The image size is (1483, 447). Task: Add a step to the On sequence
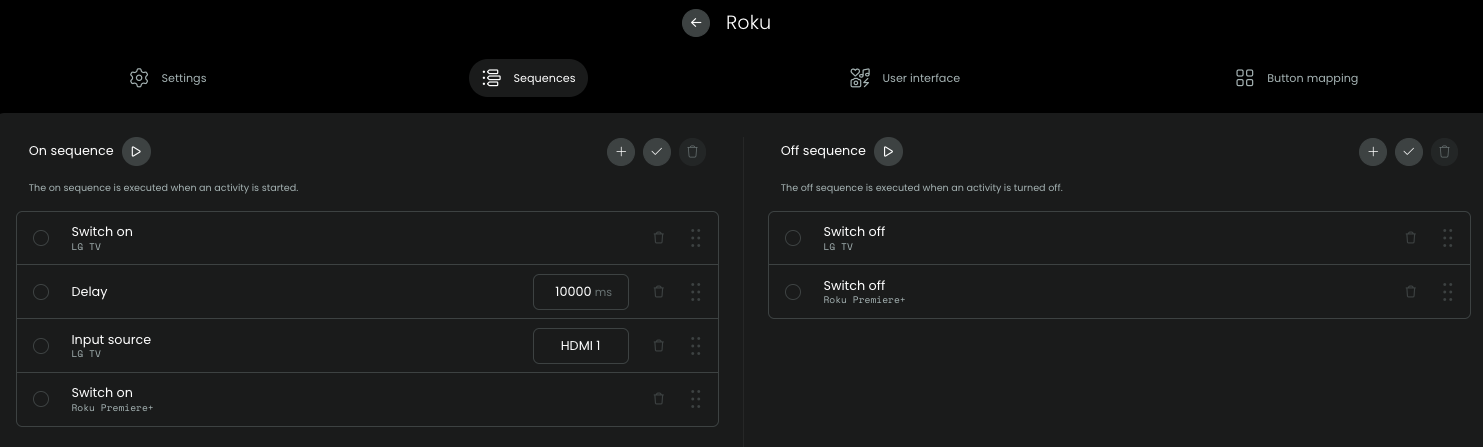[x=621, y=152]
